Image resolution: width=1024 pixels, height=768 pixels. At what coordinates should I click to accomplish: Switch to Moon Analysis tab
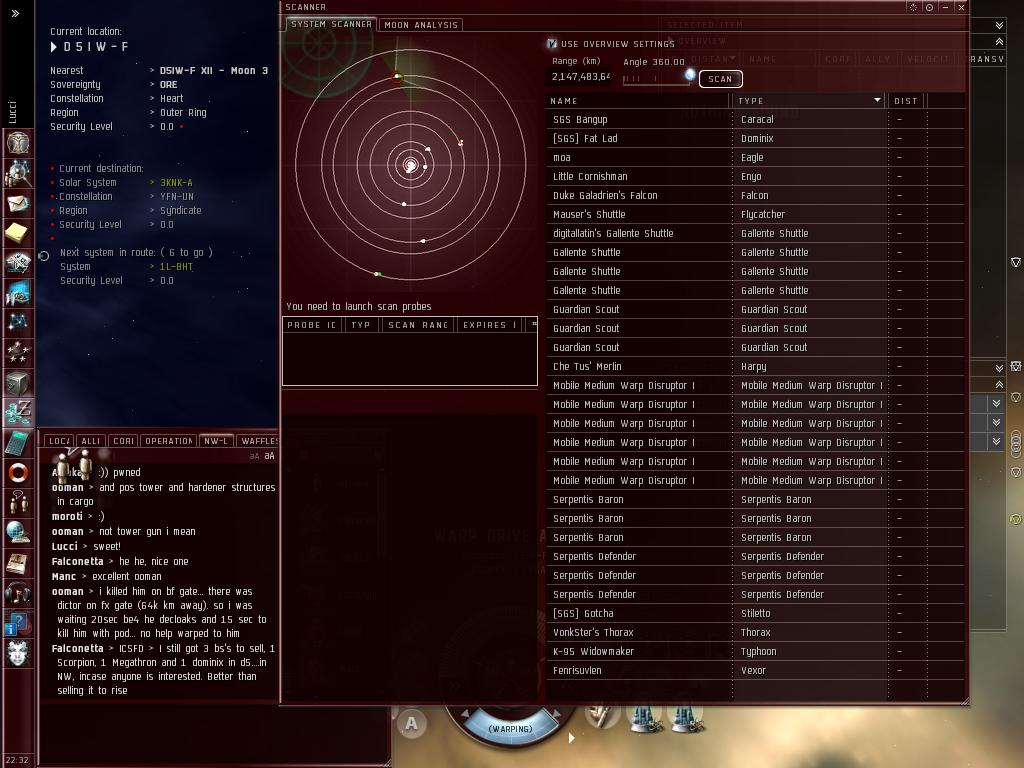click(421, 25)
